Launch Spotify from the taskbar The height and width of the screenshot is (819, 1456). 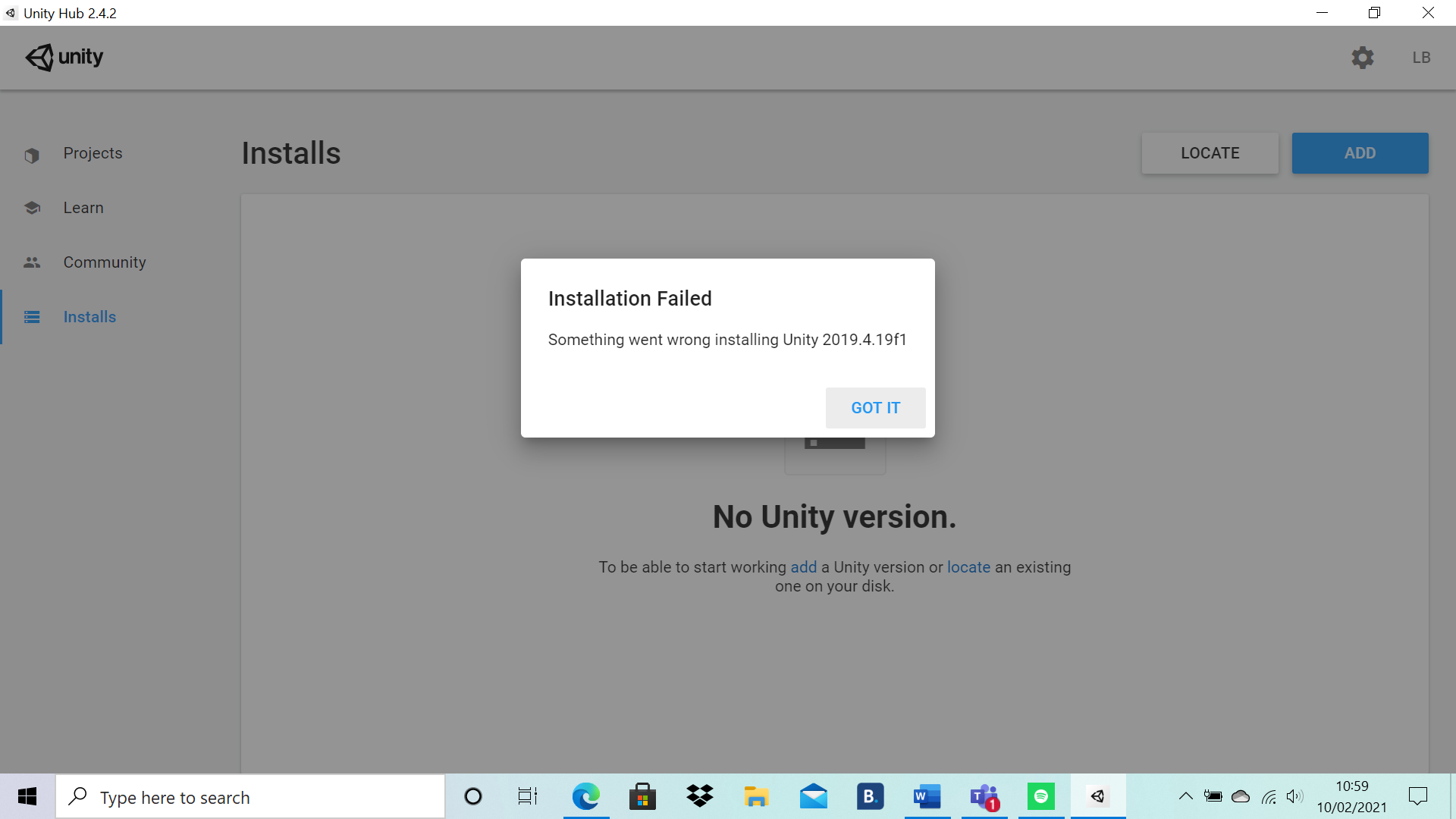coord(1041,796)
